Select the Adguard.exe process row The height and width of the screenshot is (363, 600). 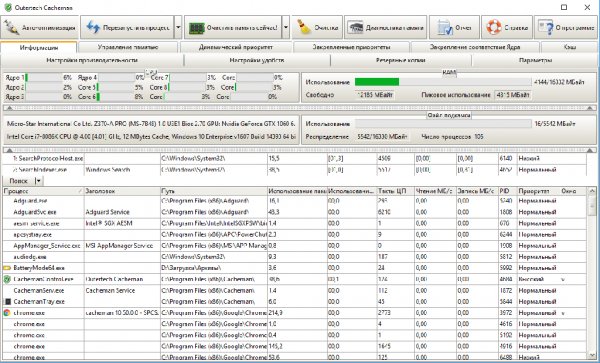point(295,201)
